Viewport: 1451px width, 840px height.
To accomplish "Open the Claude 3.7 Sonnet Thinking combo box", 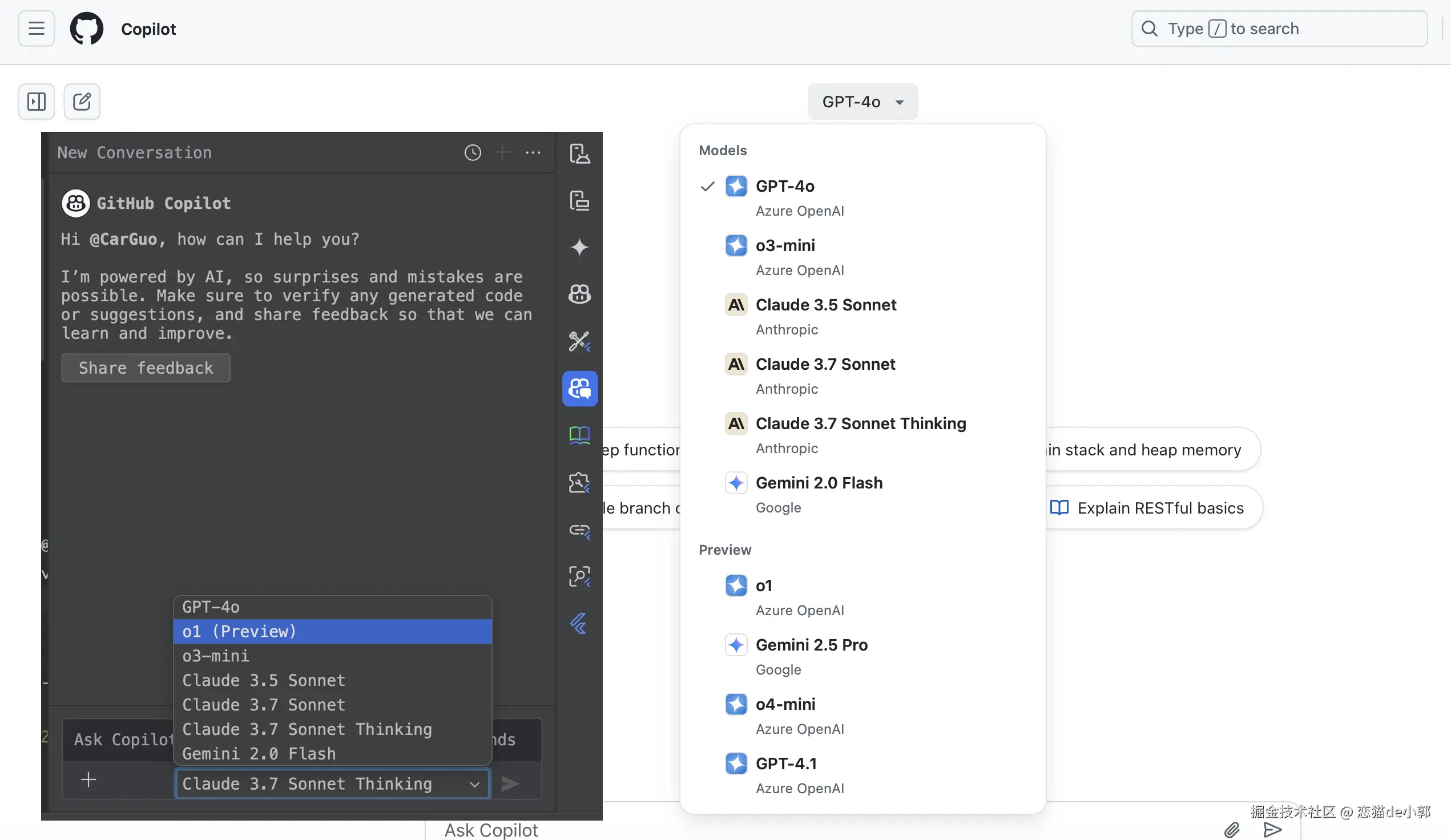I will [x=332, y=784].
